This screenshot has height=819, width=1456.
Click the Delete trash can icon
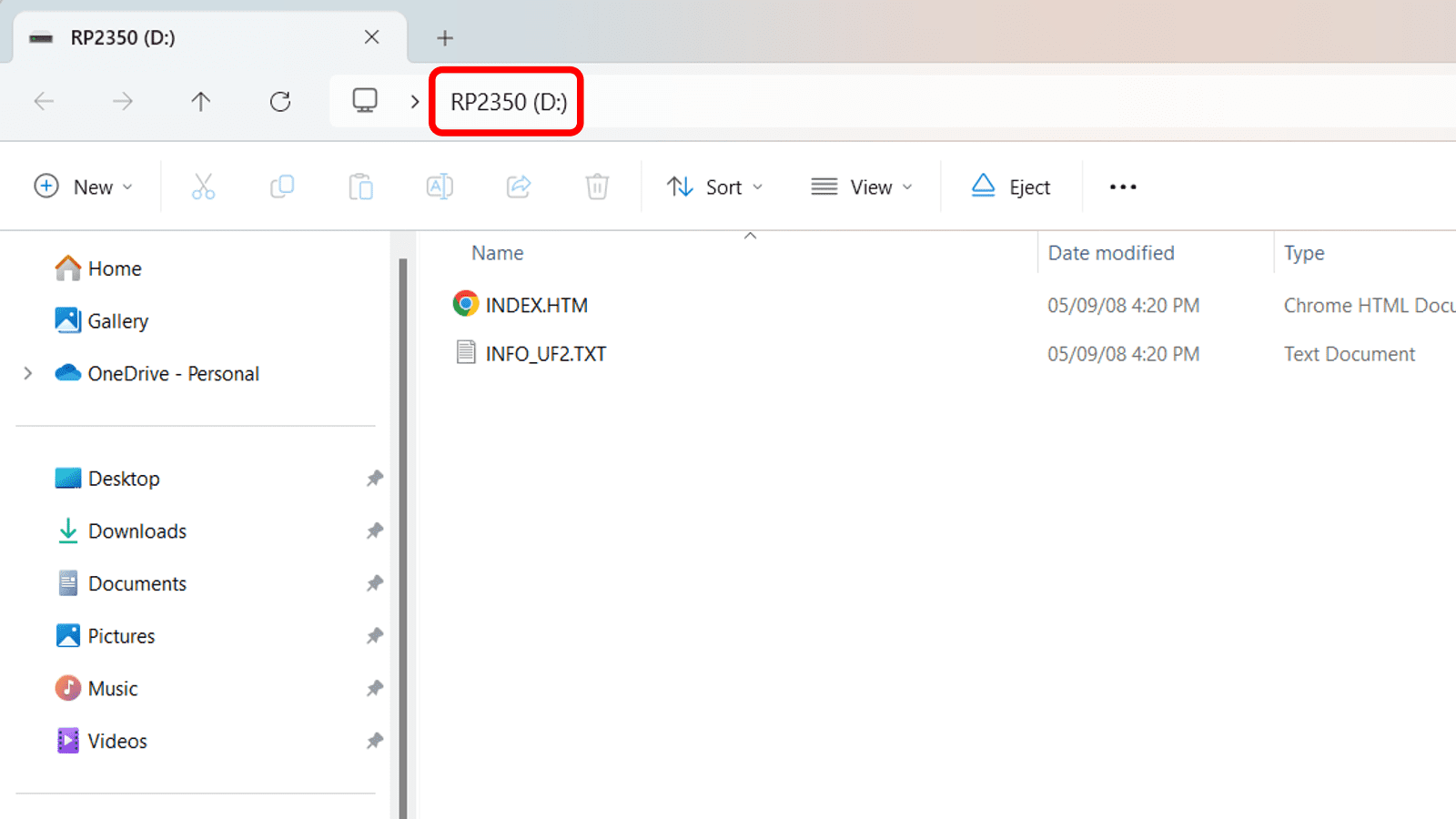(x=597, y=187)
